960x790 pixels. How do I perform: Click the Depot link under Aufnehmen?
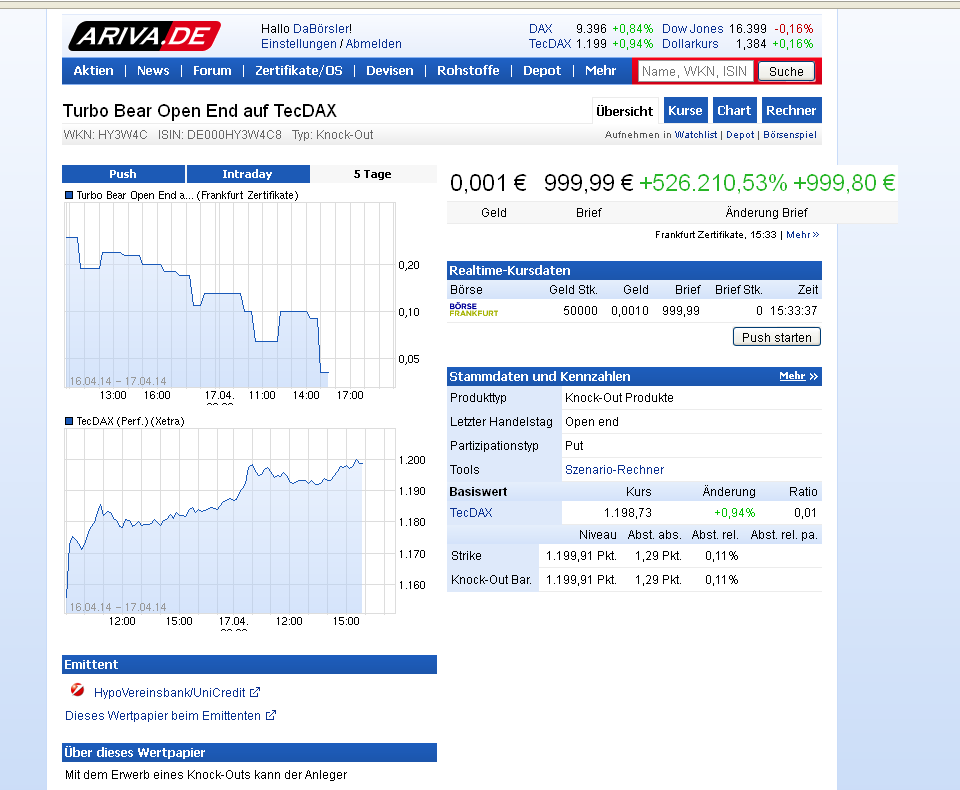pyautogui.click(x=740, y=135)
